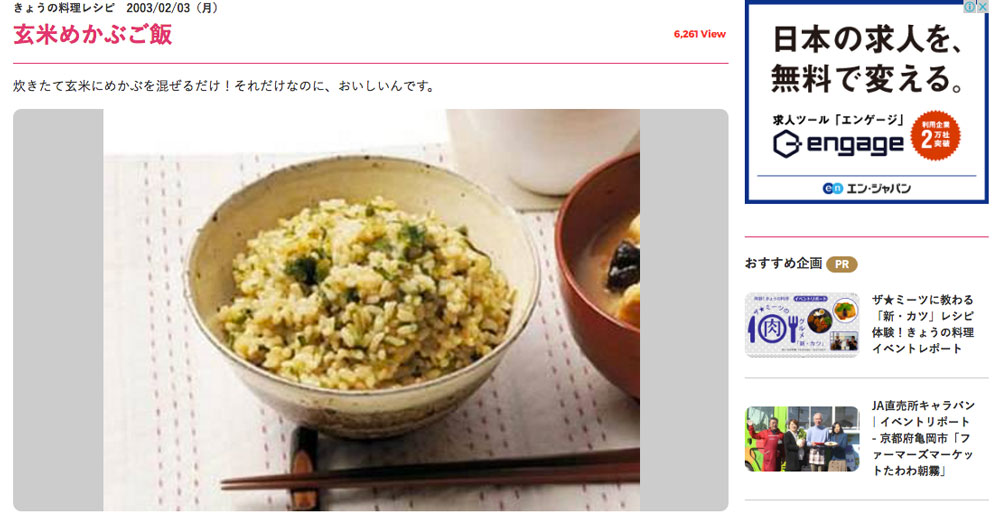This screenshot has height=519, width=1000.
Task: Click the 6,261 View counter
Action: [700, 34]
